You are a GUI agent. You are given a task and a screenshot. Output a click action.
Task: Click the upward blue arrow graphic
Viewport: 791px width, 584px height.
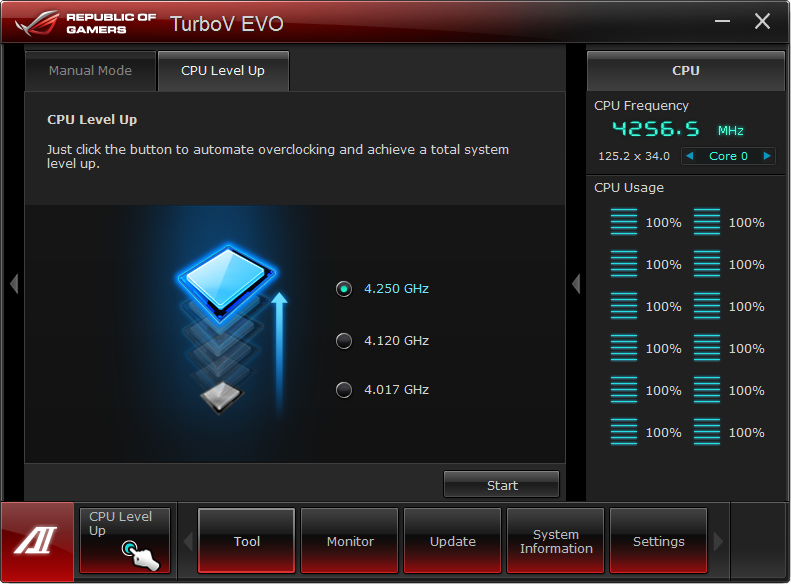[279, 354]
